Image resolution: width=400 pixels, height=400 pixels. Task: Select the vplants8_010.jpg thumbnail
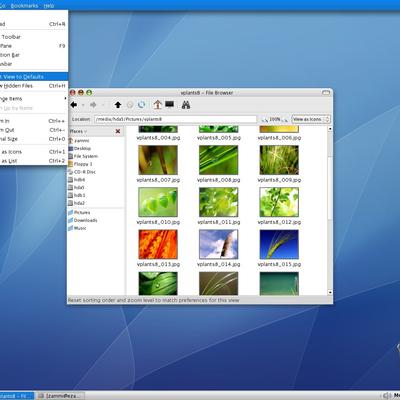[x=158, y=202]
